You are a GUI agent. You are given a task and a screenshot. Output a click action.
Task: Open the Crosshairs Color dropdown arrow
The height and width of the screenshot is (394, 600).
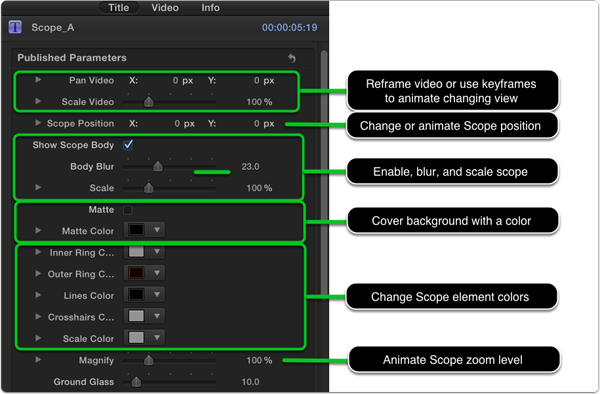(157, 316)
